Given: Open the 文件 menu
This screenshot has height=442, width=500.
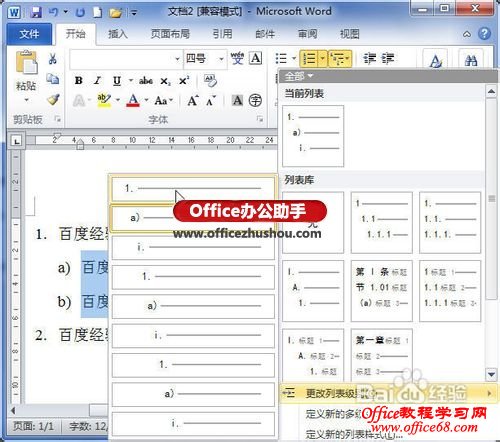Looking at the screenshot, I should tap(29, 34).
